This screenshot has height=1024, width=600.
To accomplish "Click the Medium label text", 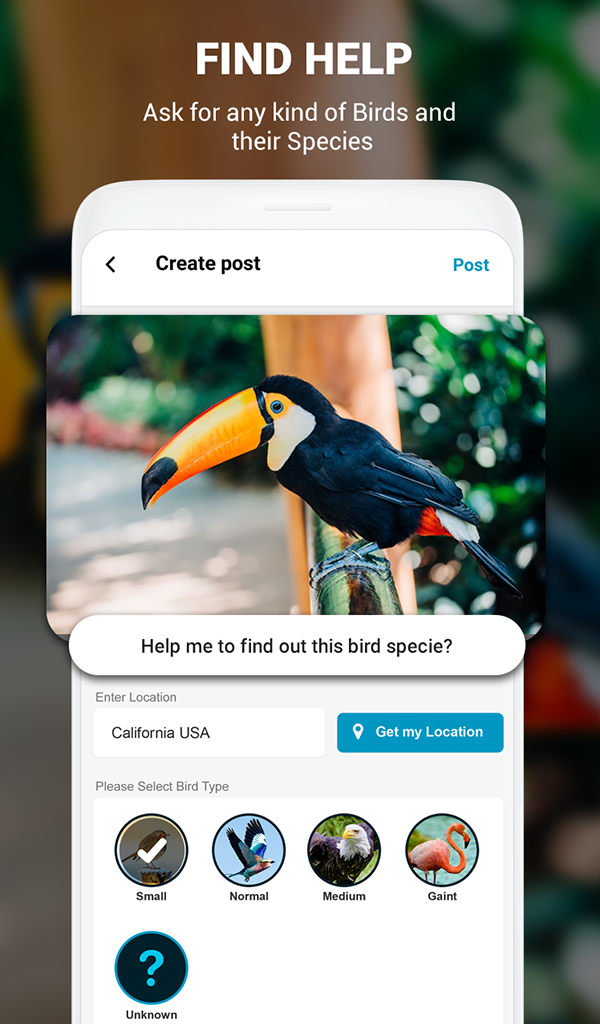I will tap(344, 896).
